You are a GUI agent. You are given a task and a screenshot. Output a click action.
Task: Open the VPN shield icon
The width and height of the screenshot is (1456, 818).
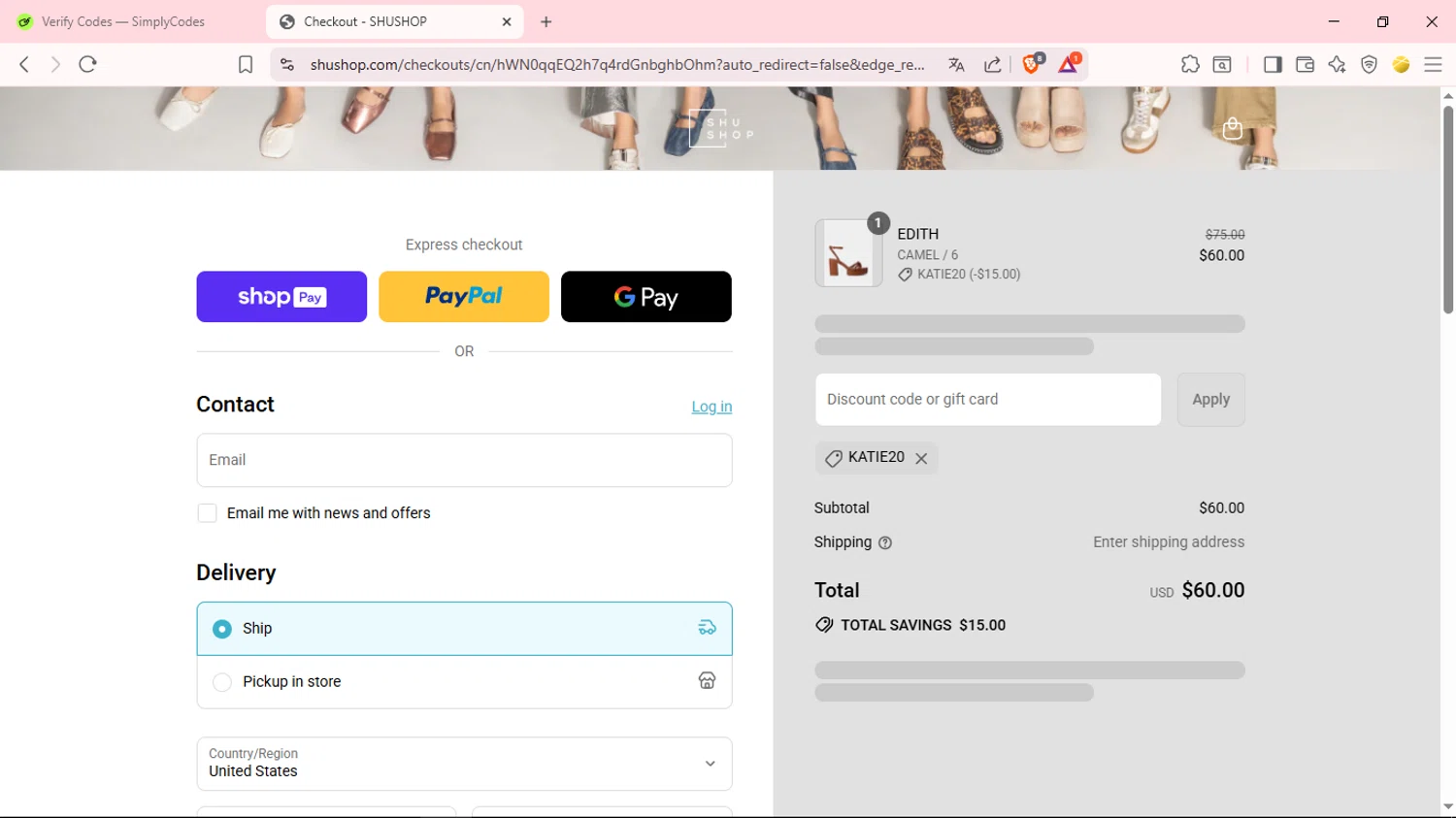(1369, 64)
